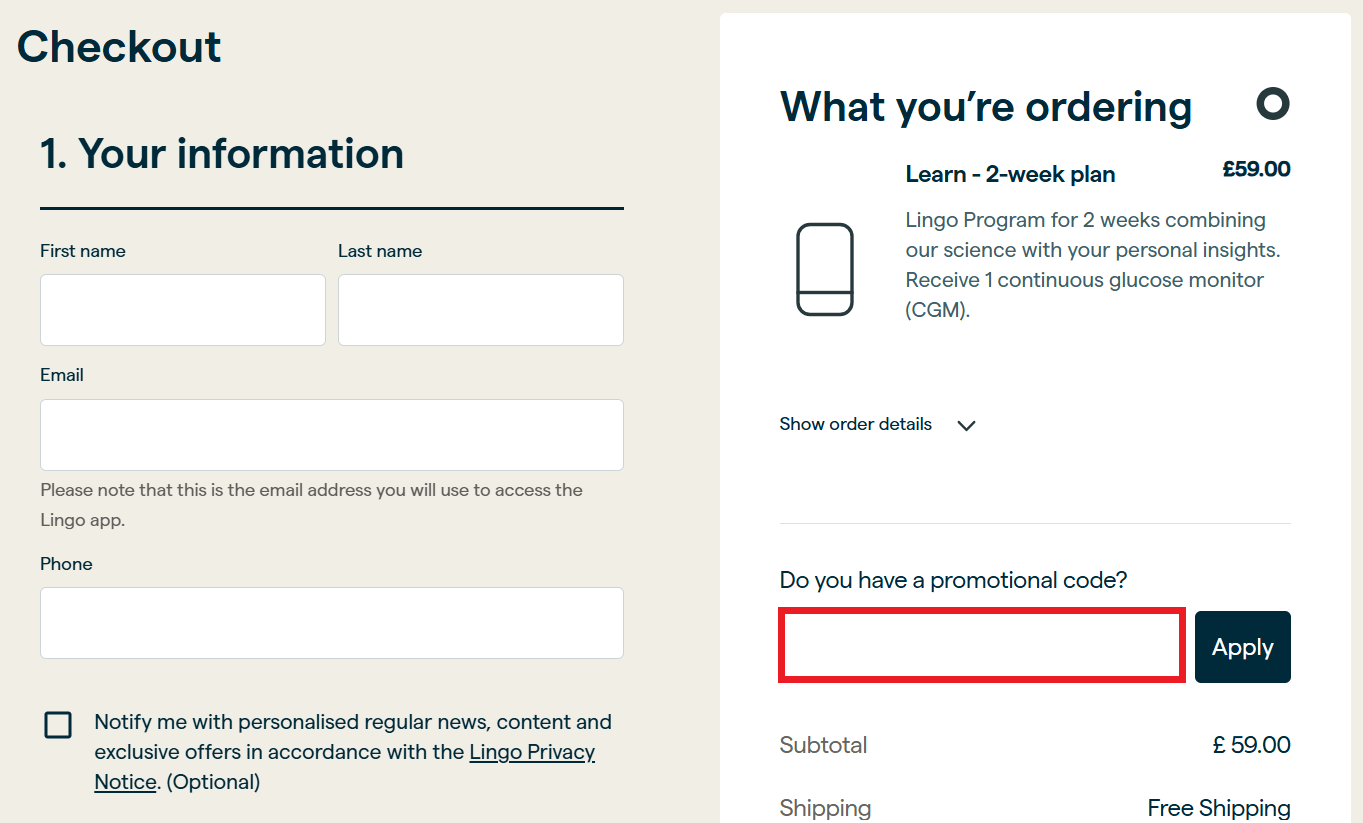The image size is (1363, 823).
Task: Click the £59.00 plan price
Action: tap(1256, 168)
